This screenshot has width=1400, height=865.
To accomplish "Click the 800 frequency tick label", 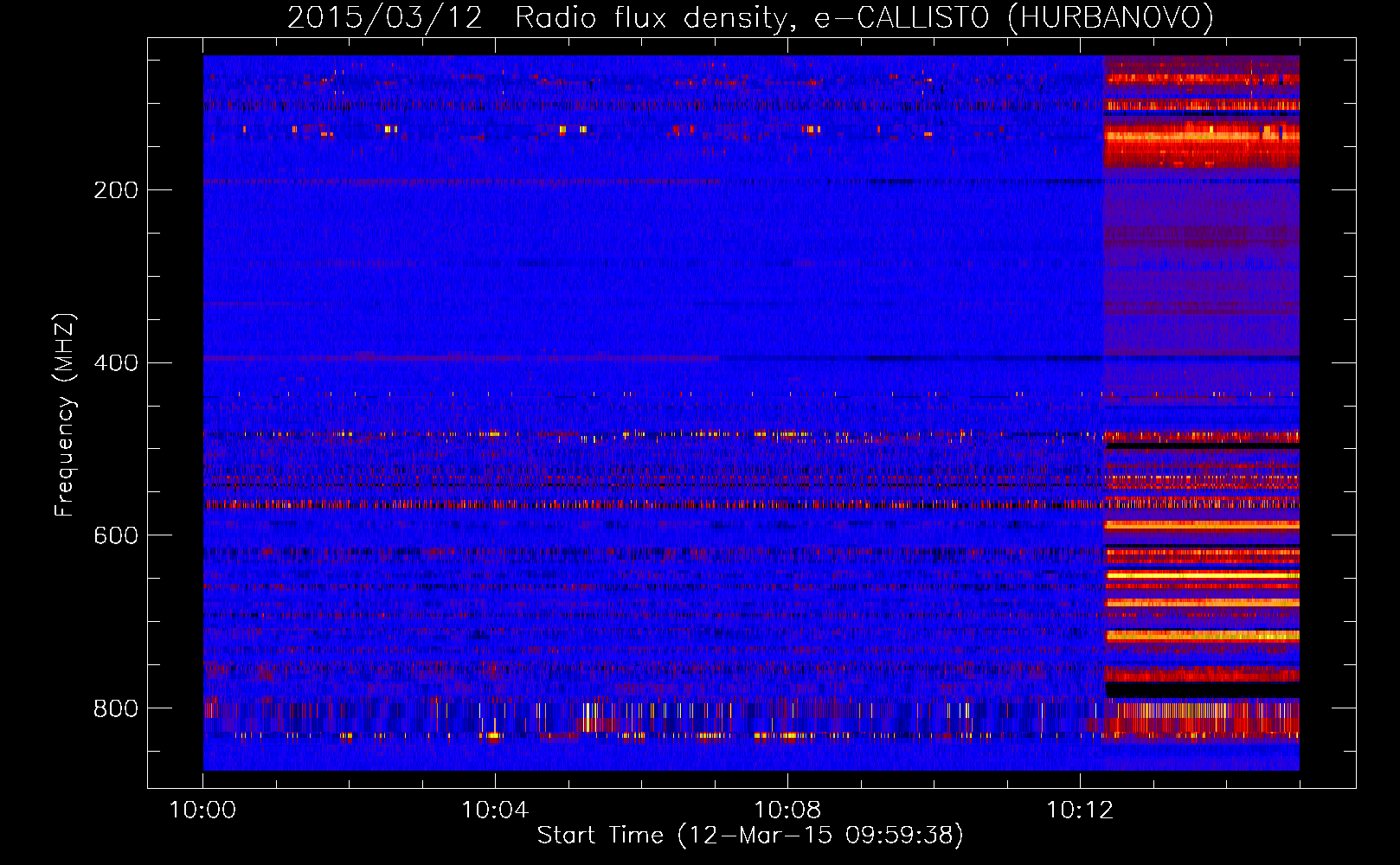I will (116, 709).
